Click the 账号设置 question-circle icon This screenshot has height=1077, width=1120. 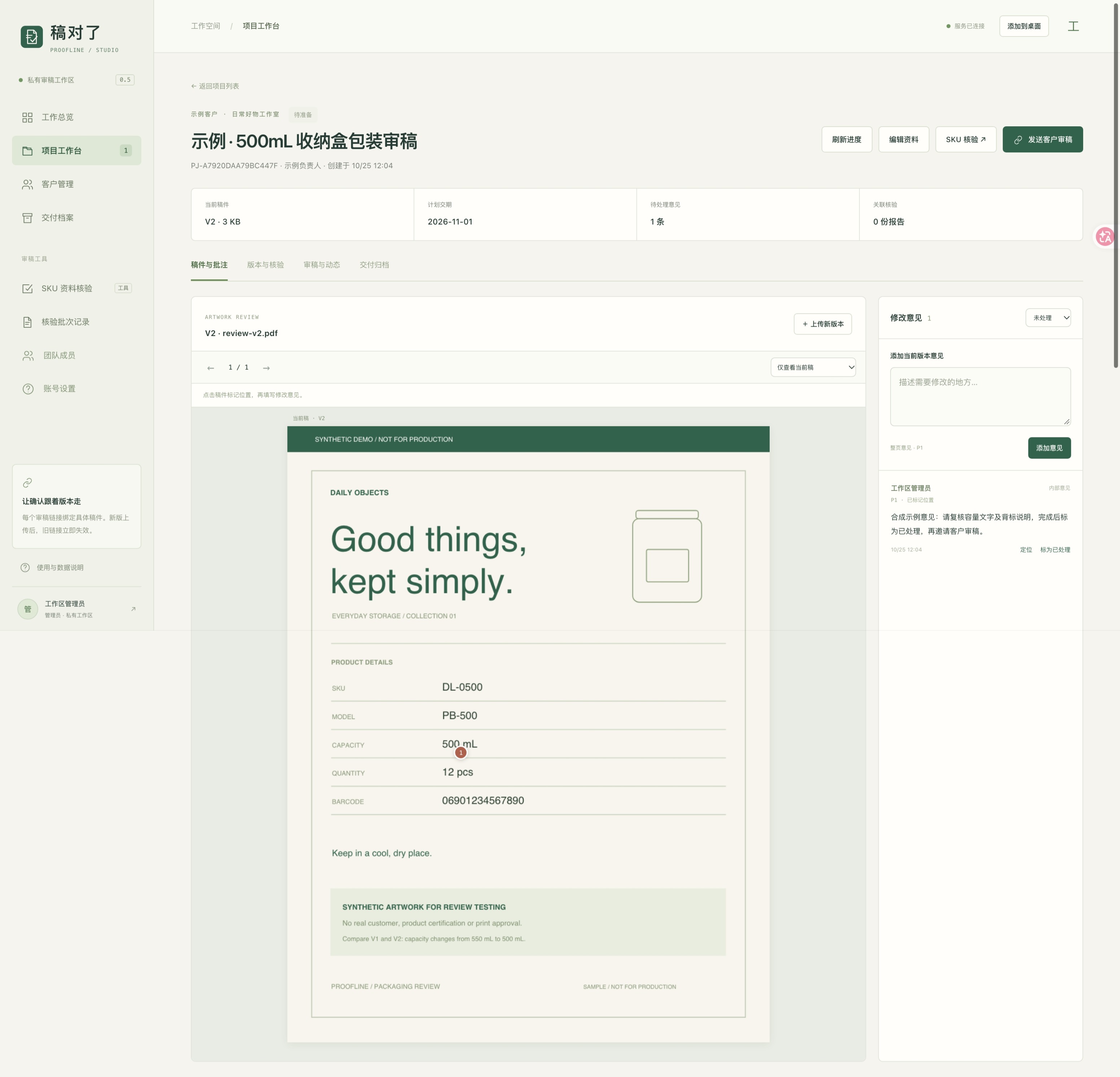click(x=28, y=389)
